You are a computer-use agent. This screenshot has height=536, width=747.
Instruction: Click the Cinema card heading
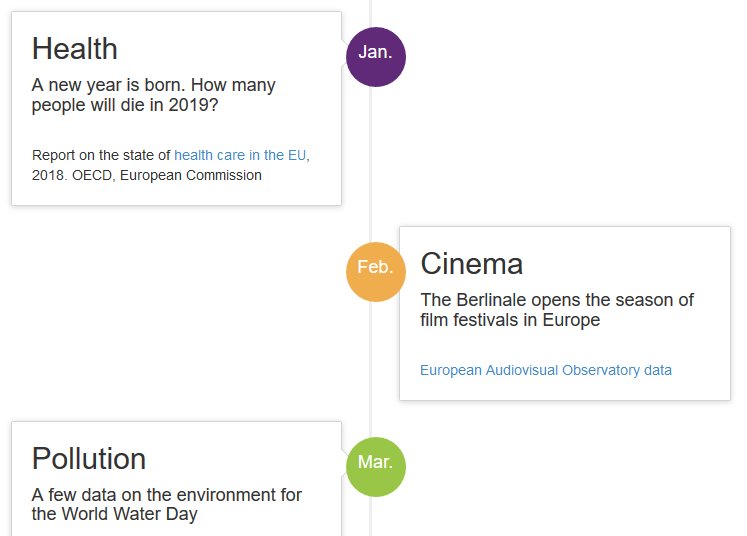[472, 263]
